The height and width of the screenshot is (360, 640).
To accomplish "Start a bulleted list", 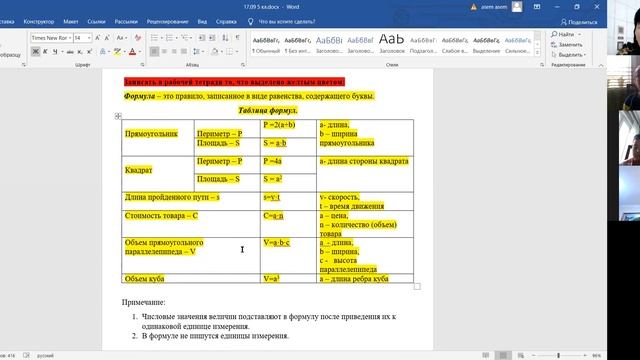I will click(x=154, y=38).
